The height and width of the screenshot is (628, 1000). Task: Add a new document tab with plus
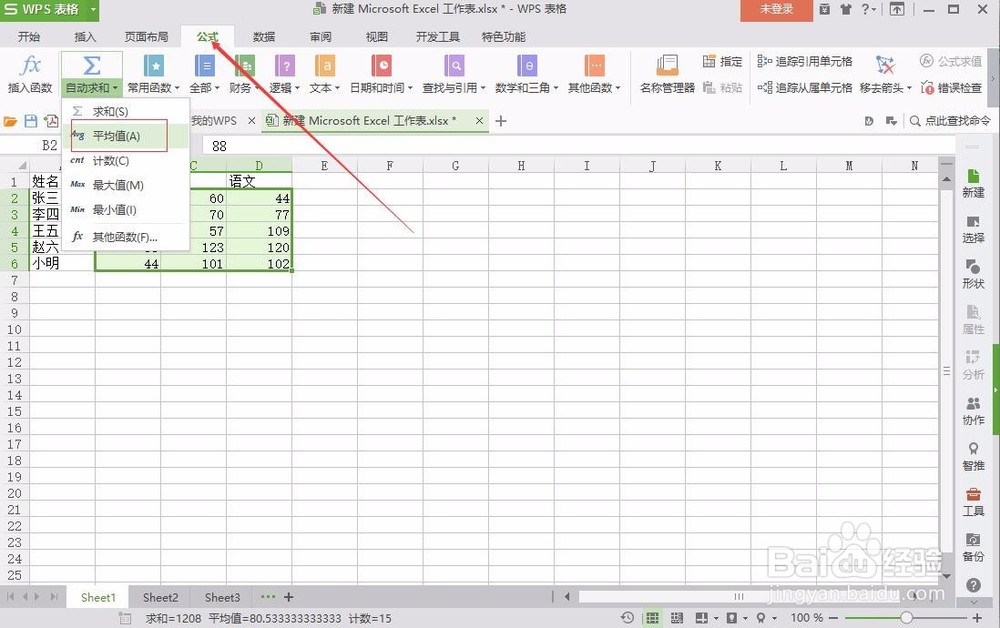[x=501, y=120]
